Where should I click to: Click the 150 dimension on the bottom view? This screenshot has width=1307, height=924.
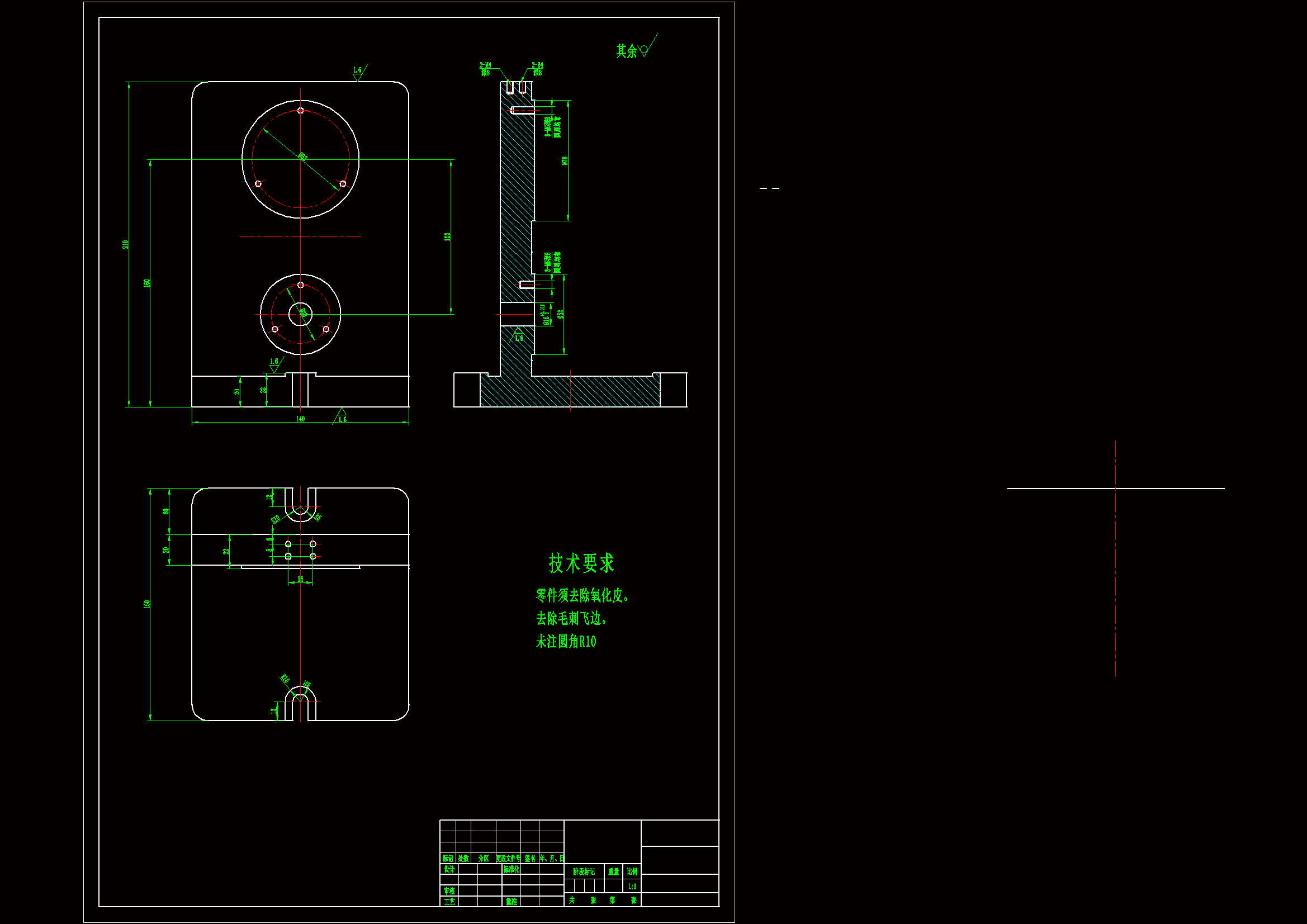(147, 604)
